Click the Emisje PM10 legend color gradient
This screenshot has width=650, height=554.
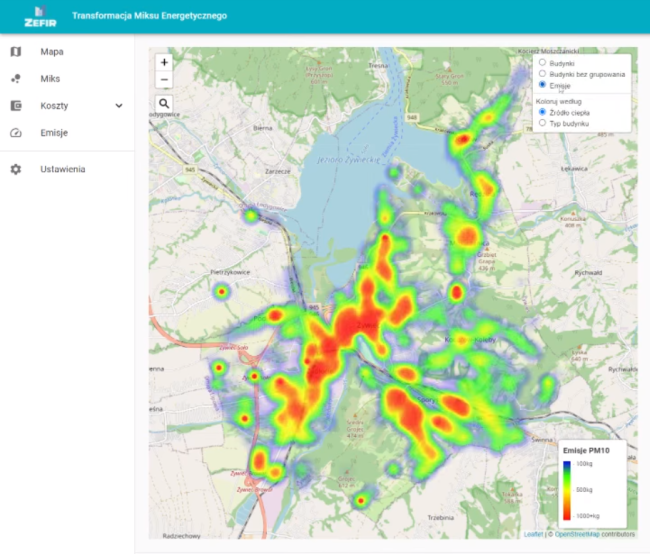click(567, 490)
